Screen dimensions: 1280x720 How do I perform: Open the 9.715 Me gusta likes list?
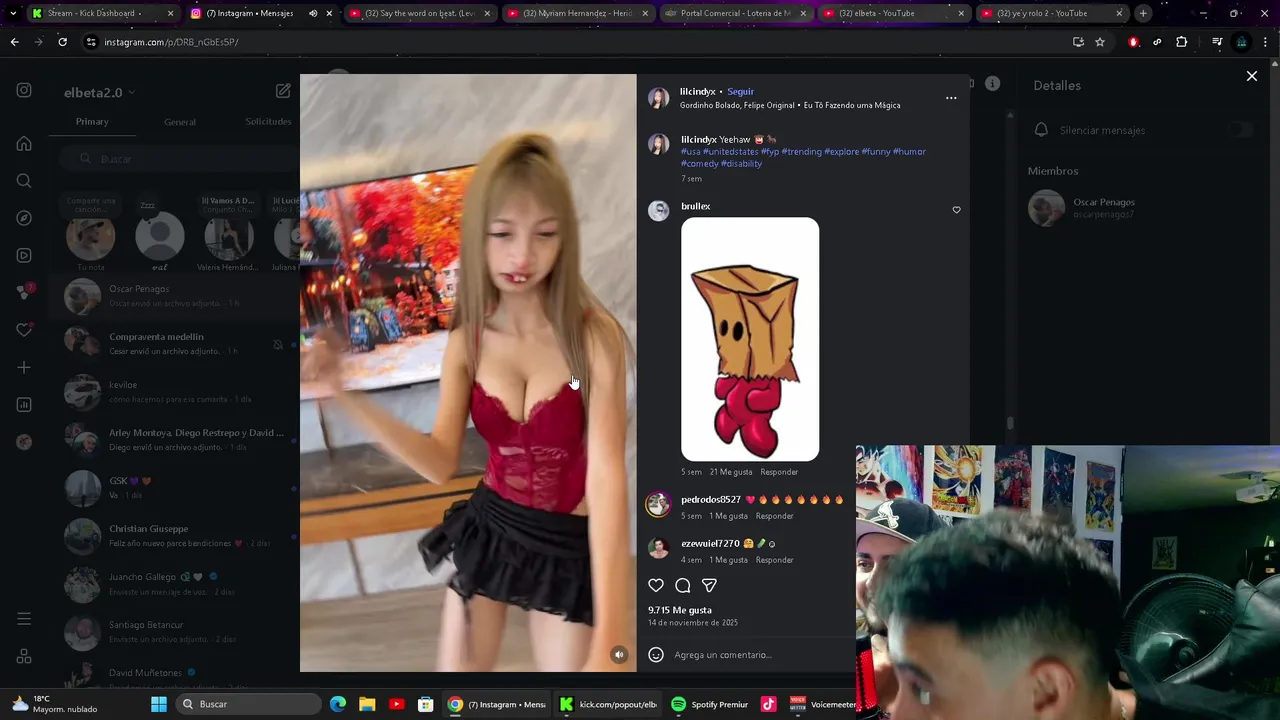coord(680,610)
